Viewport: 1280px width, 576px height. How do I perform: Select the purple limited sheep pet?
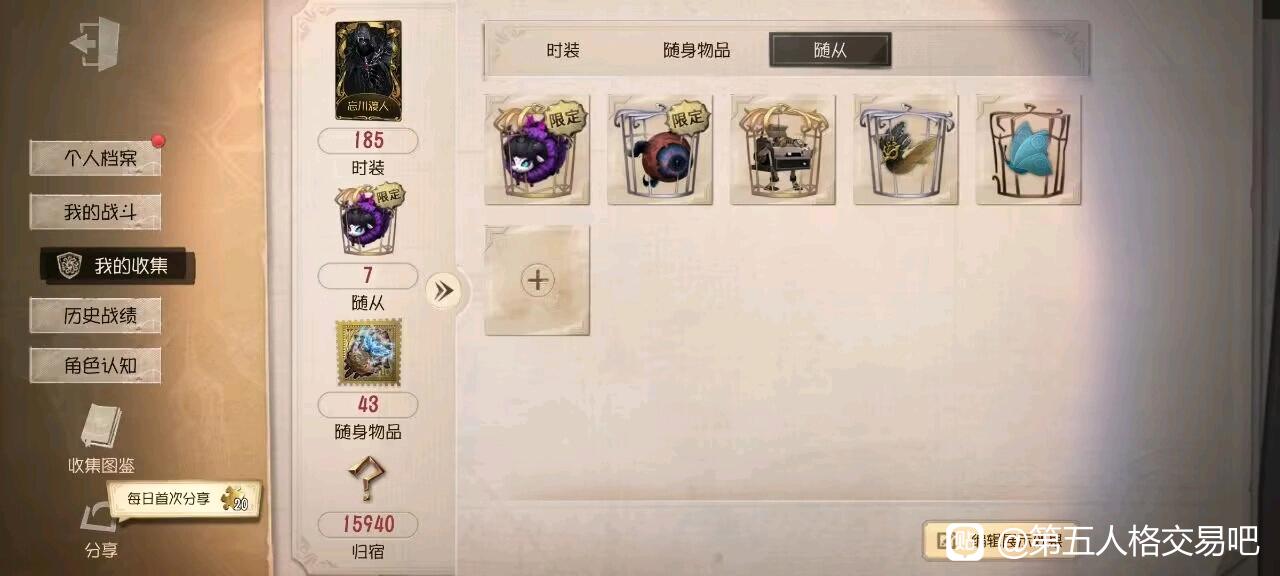537,150
